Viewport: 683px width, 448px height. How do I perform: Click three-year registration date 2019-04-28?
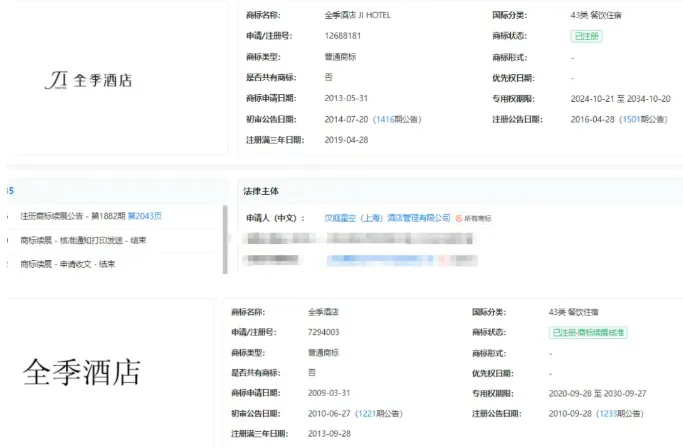click(346, 140)
